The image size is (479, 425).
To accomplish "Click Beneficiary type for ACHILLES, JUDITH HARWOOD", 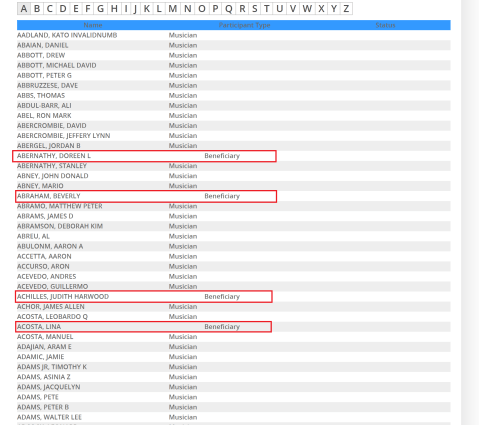I will (x=222, y=296).
